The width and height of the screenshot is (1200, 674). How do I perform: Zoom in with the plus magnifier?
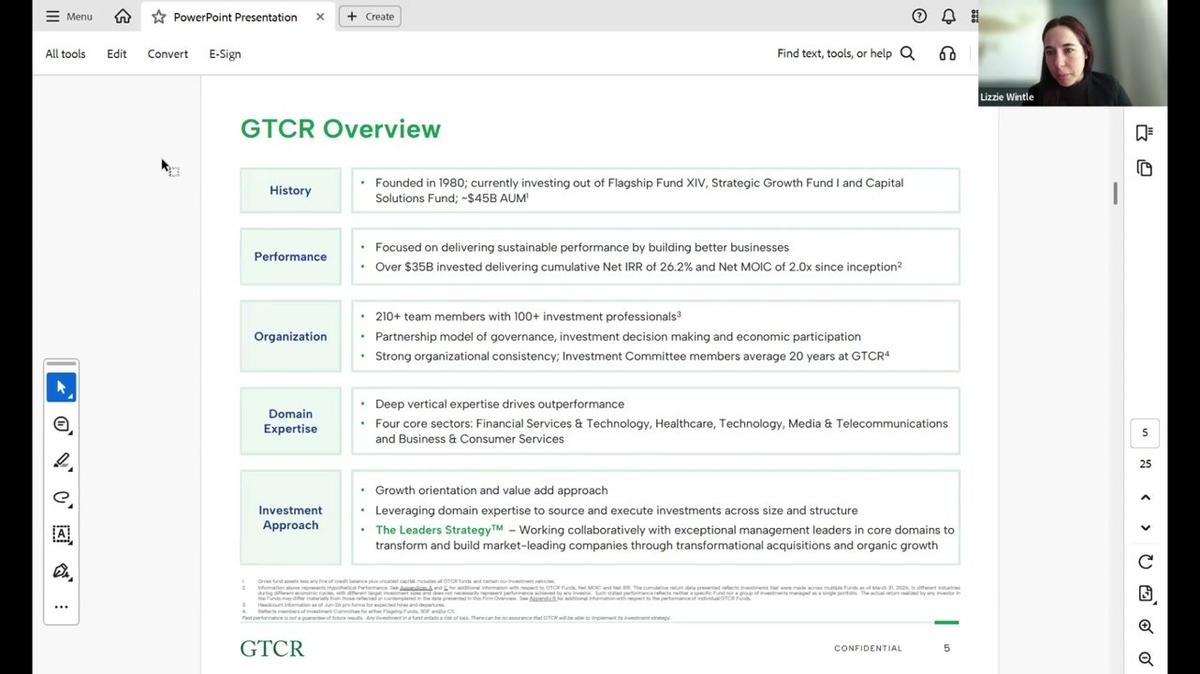(x=1145, y=627)
